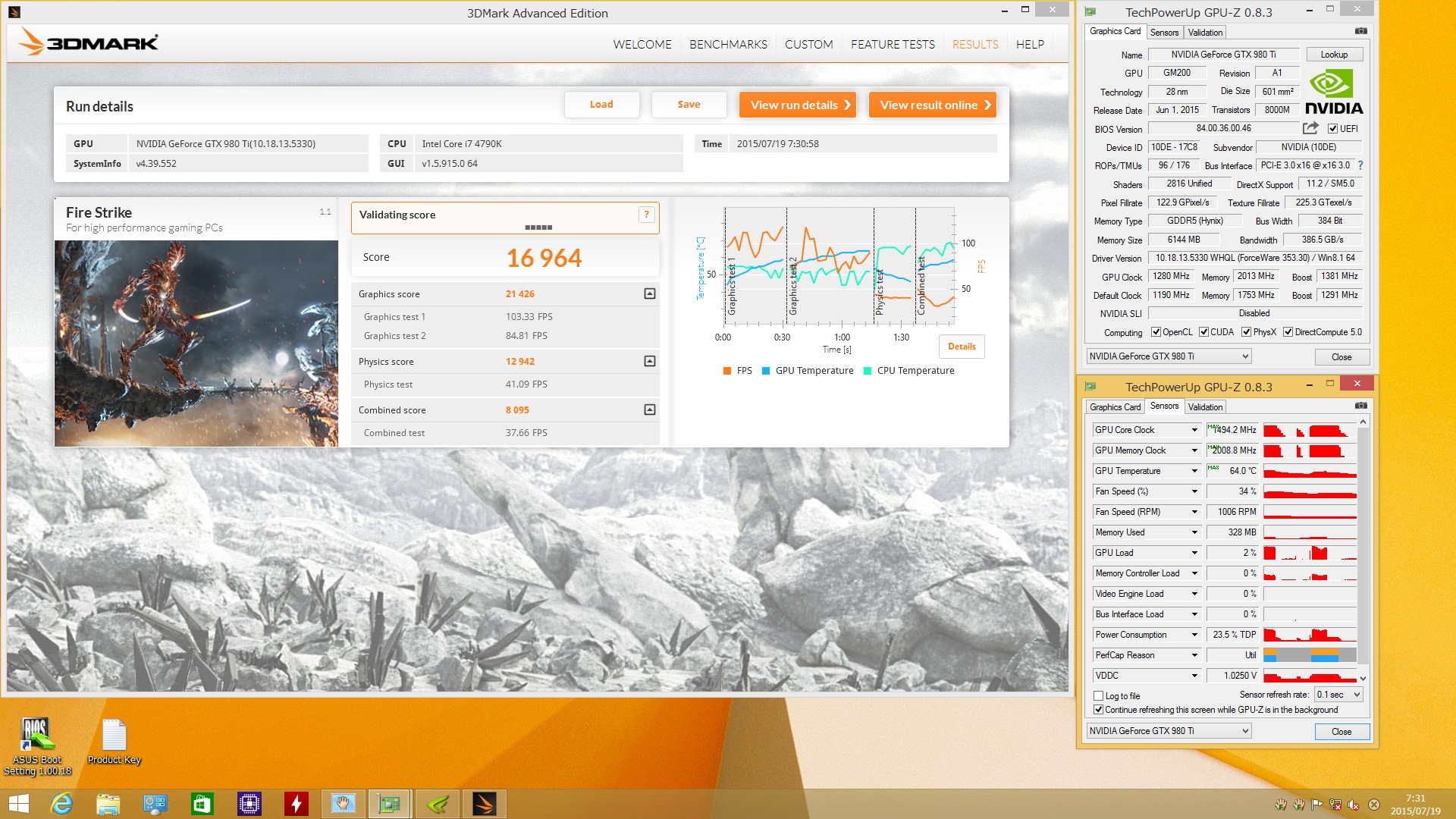Collapse the Graphics score section
Image resolution: width=1456 pixels, height=819 pixels.
click(650, 293)
